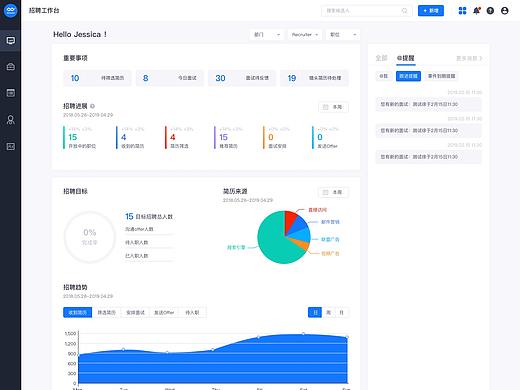
Task: Expand the 部门 dropdown
Action: pyautogui.click(x=267, y=35)
